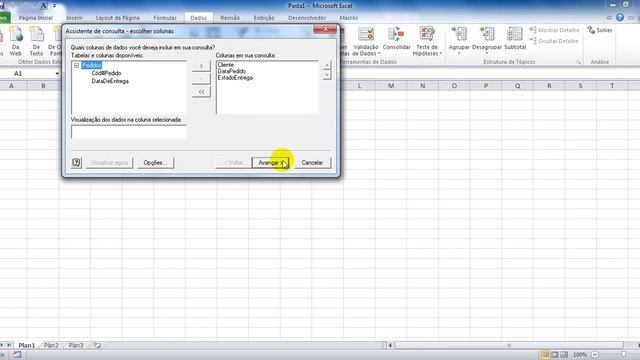Open Validação de Dados tool
Screen dimensions: 640x360
click(x=366, y=41)
